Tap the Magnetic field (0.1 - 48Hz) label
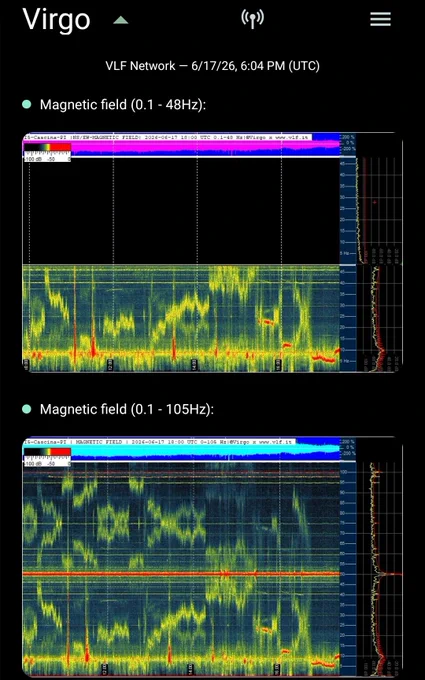Image resolution: width=425 pixels, height=680 pixels. (123, 105)
